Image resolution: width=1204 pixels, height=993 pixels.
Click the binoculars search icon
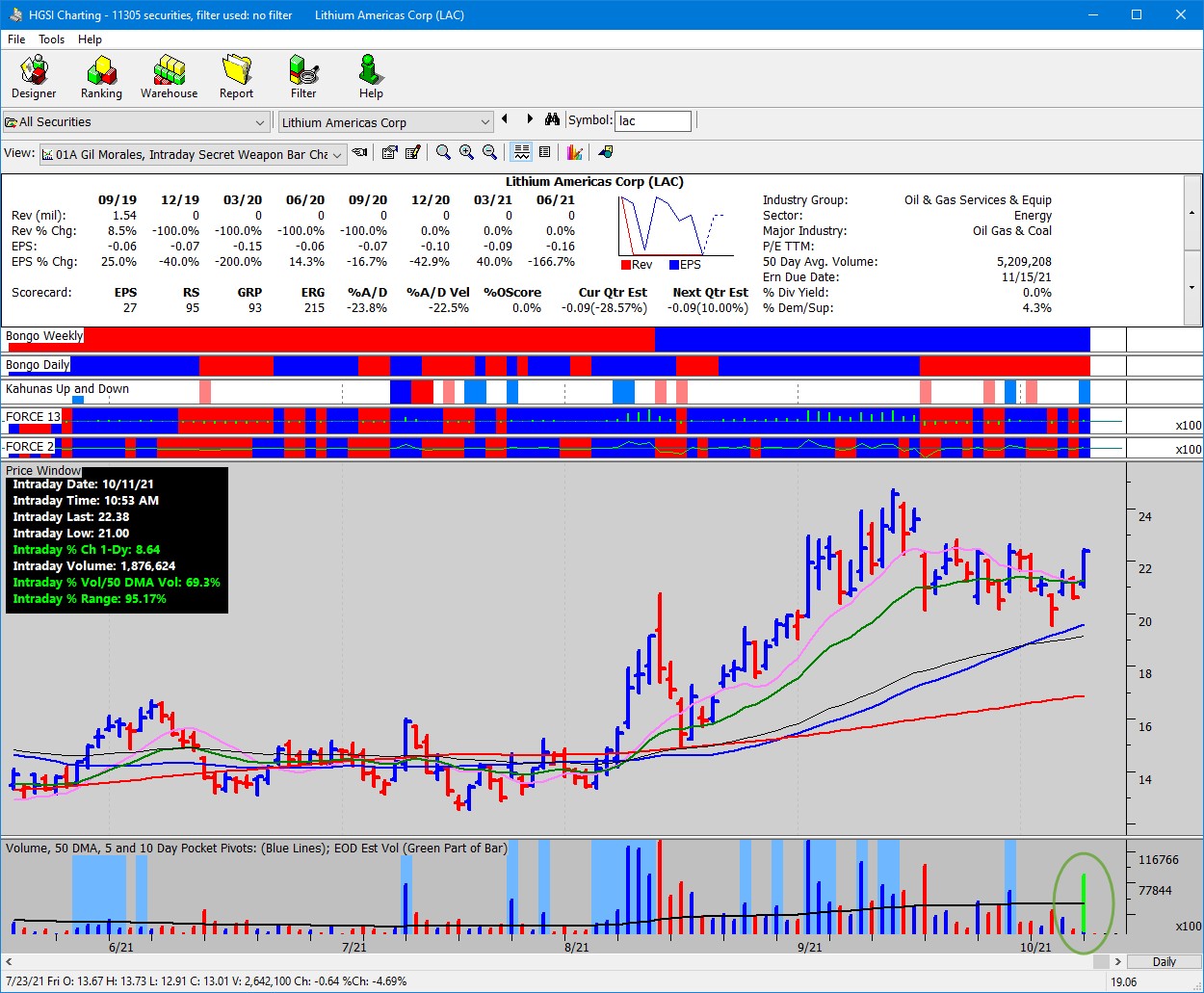click(x=552, y=119)
